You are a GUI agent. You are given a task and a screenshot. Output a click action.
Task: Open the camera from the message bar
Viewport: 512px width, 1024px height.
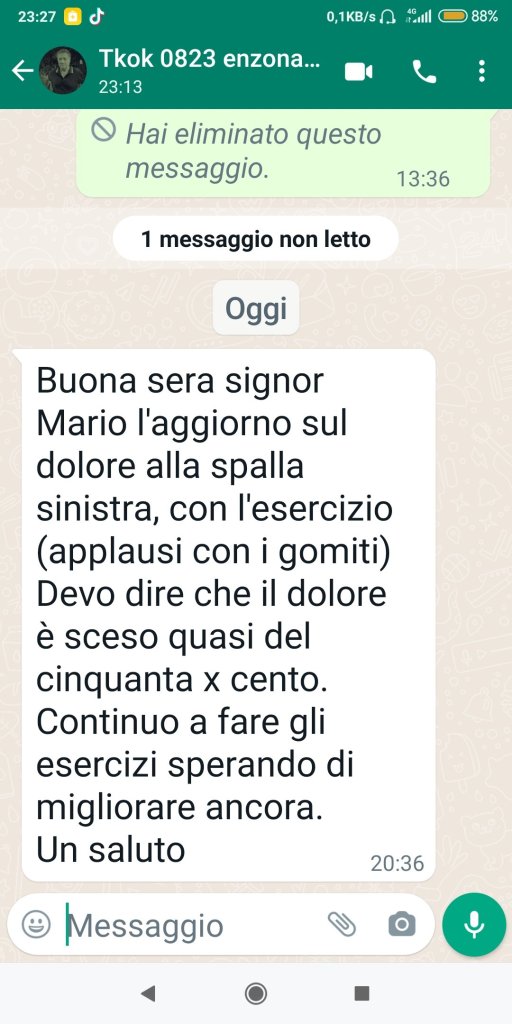click(x=402, y=925)
